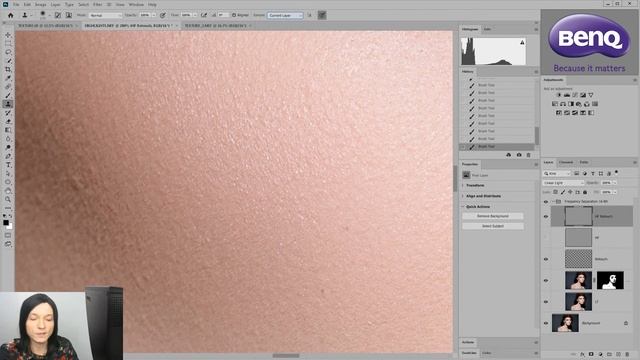
Task: Hide the Frequency Separation group
Action: (x=546, y=202)
